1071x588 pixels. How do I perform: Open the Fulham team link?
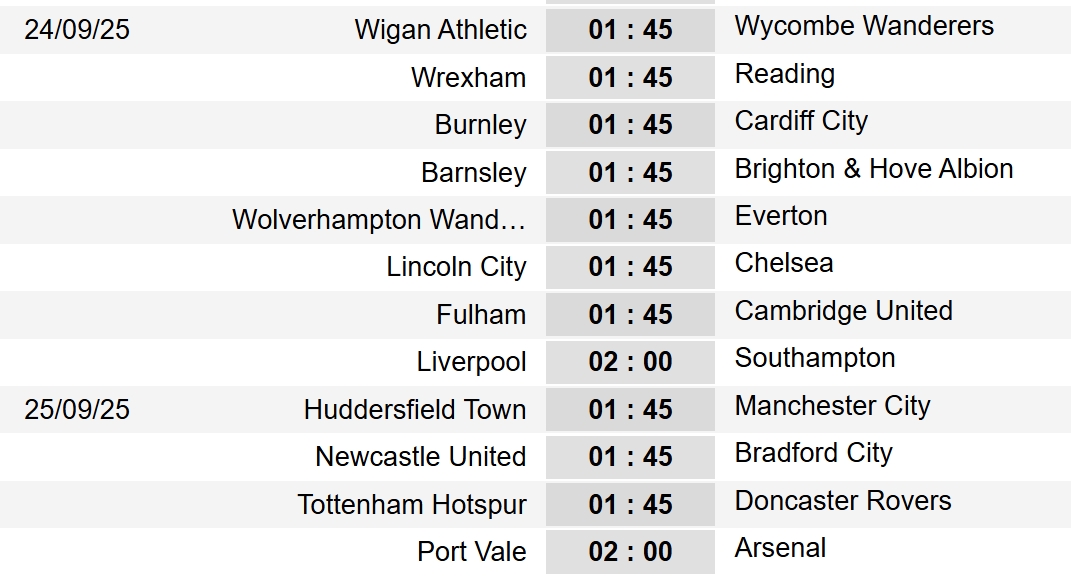tap(482, 315)
